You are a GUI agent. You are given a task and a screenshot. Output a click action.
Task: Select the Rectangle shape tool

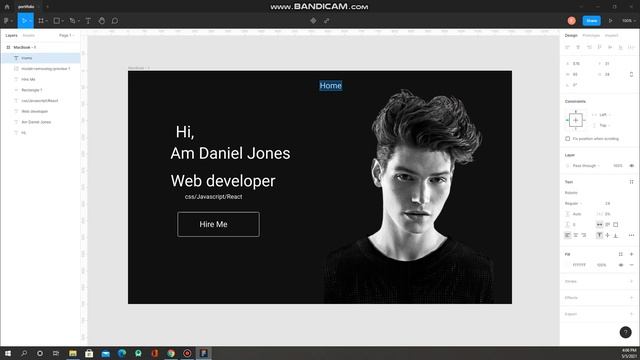click(58, 20)
